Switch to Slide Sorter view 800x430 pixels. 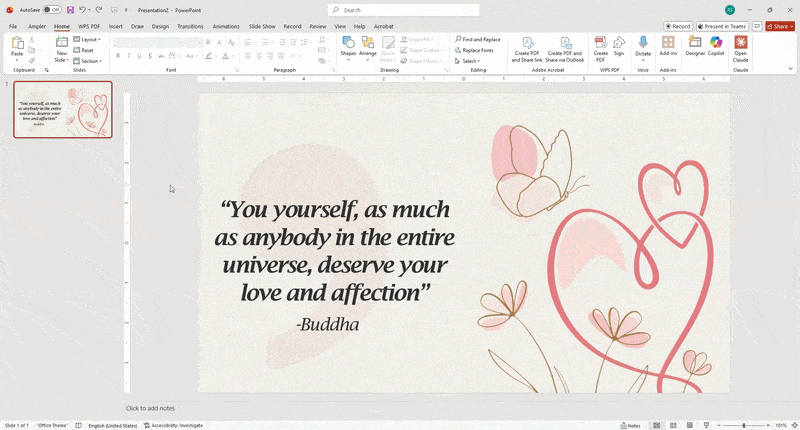(673, 425)
